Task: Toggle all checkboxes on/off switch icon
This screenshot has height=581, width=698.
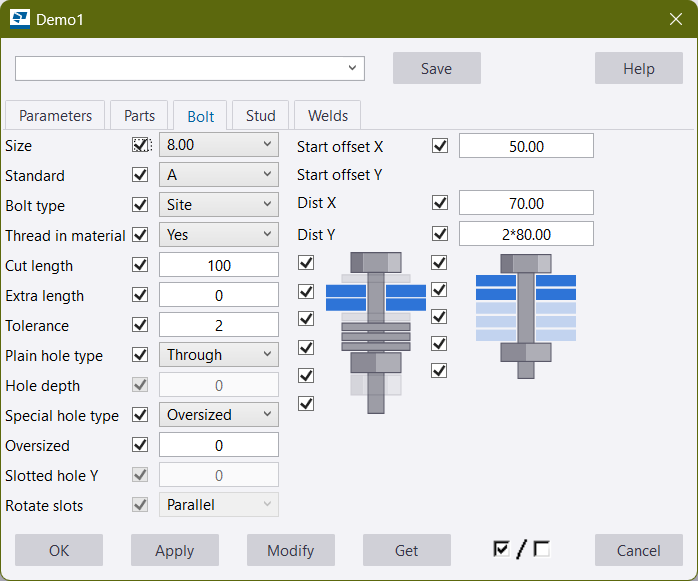Action: (x=522, y=549)
